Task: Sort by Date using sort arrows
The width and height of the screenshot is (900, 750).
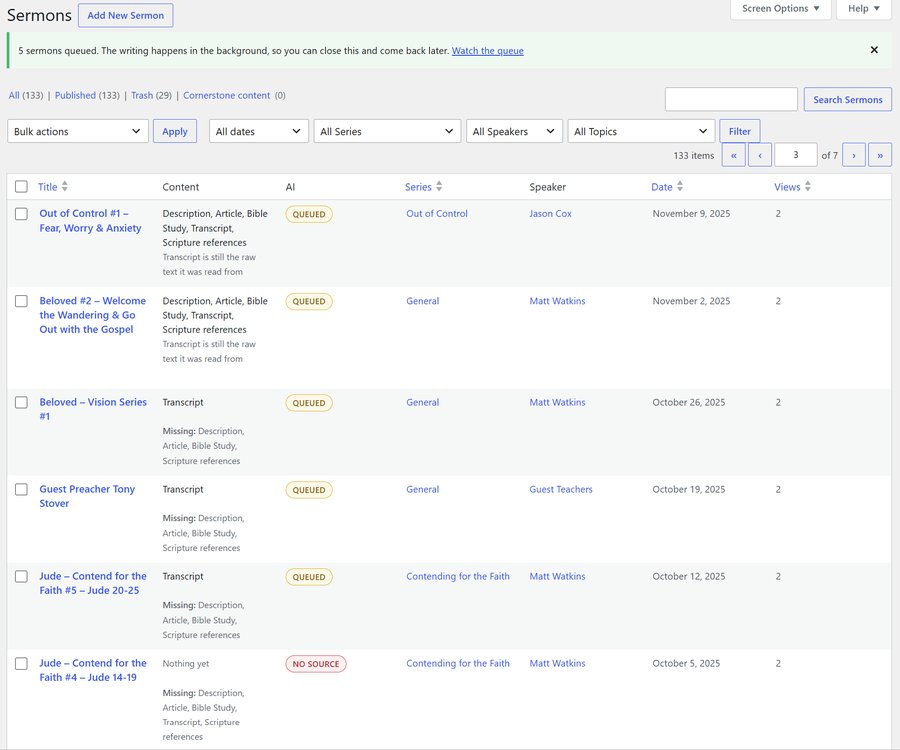Action: tap(680, 186)
